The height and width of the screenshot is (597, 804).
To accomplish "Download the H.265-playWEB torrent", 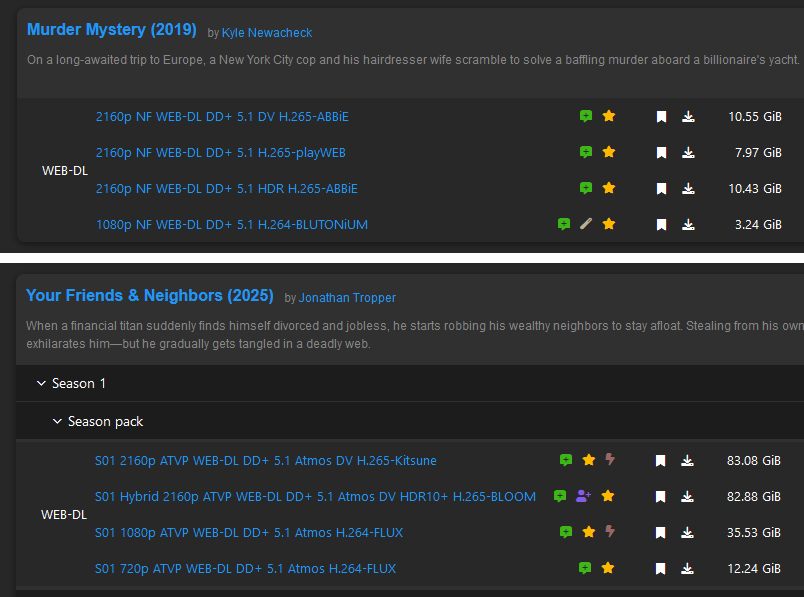I will coord(688,153).
